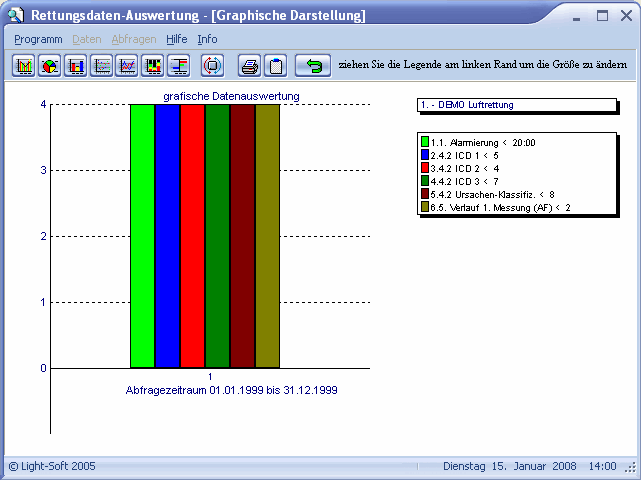Image resolution: width=641 pixels, height=480 pixels.
Task: Click the date 'Dienstag 15. Januar 2008' in status bar
Action: click(510, 466)
